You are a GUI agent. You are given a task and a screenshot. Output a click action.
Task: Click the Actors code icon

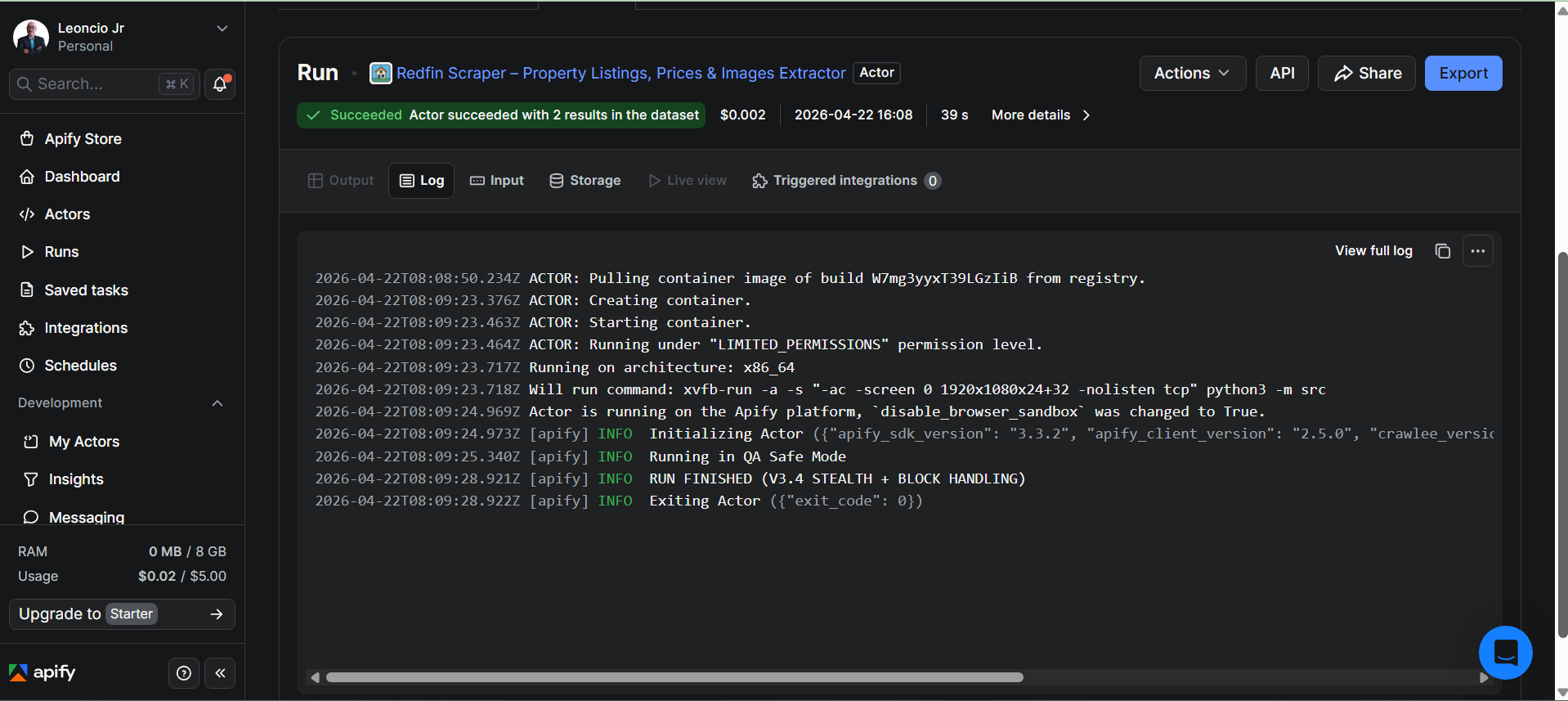tap(27, 214)
